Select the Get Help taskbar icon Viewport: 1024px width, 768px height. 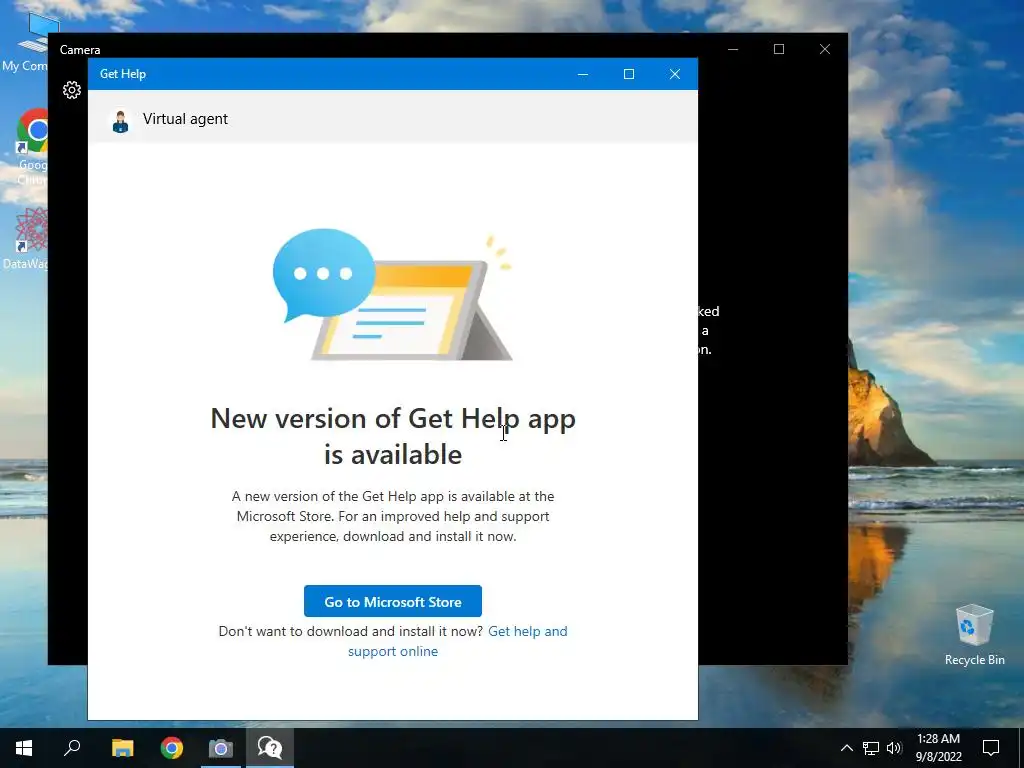coord(270,748)
